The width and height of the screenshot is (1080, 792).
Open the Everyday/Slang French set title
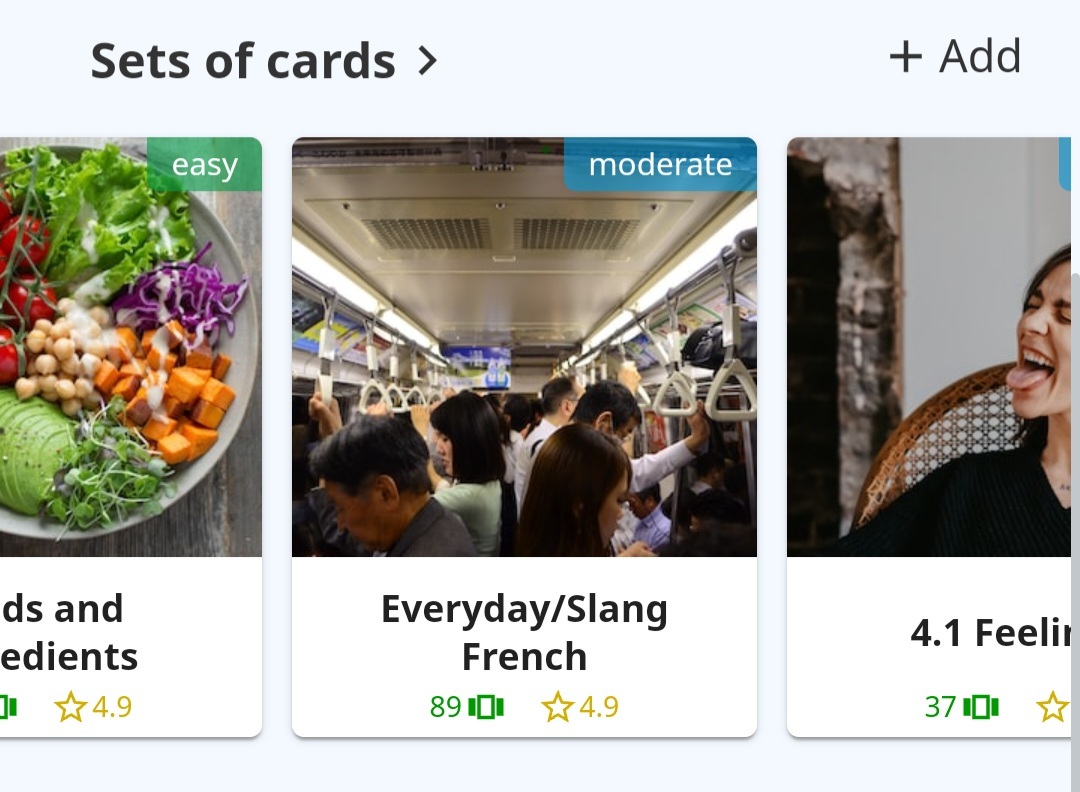[525, 631]
